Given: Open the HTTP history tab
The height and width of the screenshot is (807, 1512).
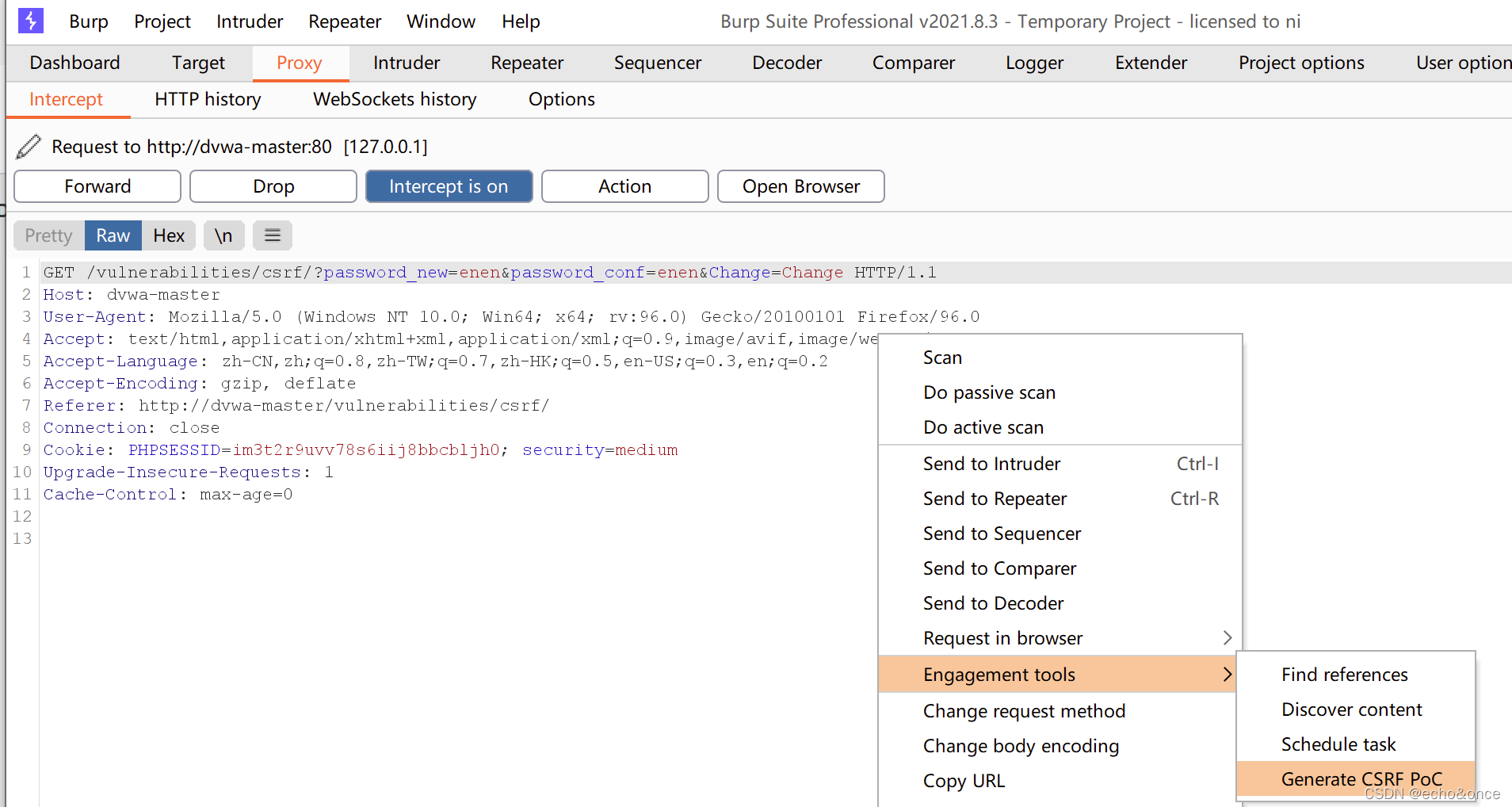Looking at the screenshot, I should coord(208,99).
